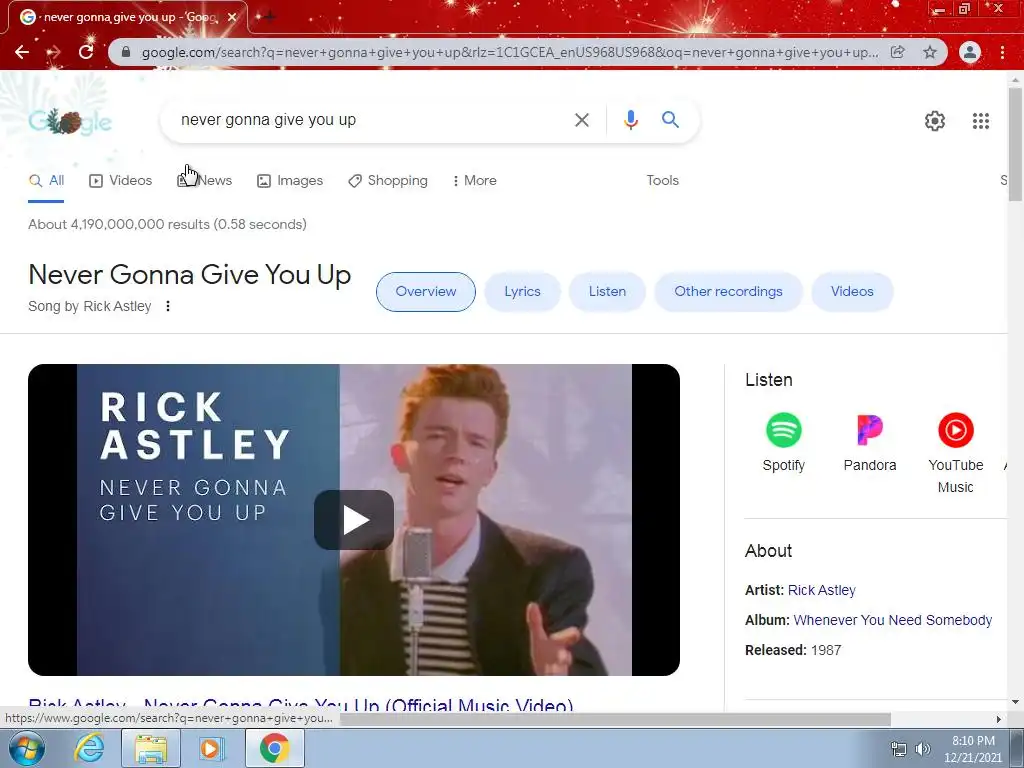Open the Google apps grid
This screenshot has height=768, width=1024.
pyautogui.click(x=981, y=121)
